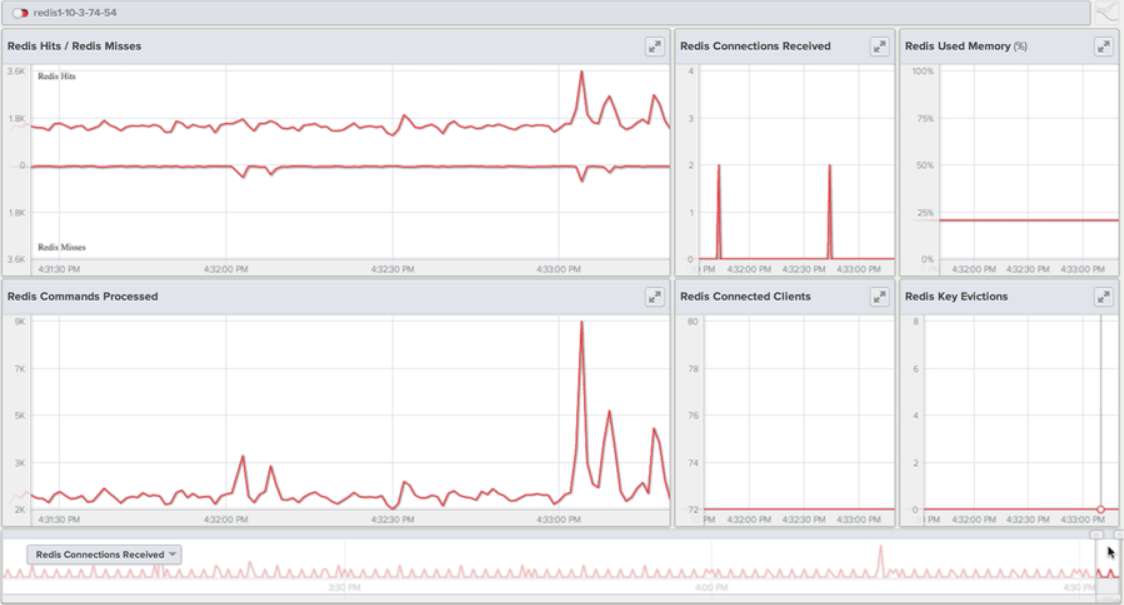The image size is (1124, 605).
Task: Click the Redis Used Memory title
Action: [x=966, y=46]
